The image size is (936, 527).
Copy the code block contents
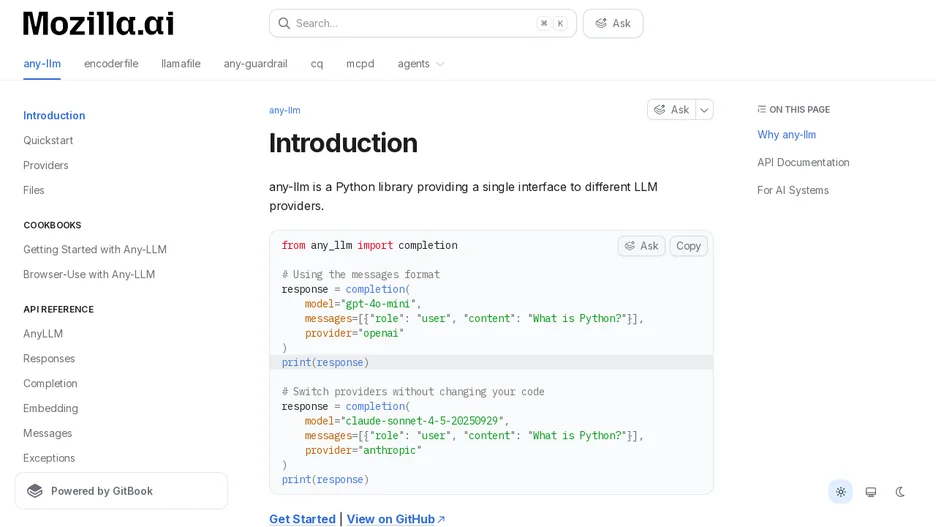[688, 246]
